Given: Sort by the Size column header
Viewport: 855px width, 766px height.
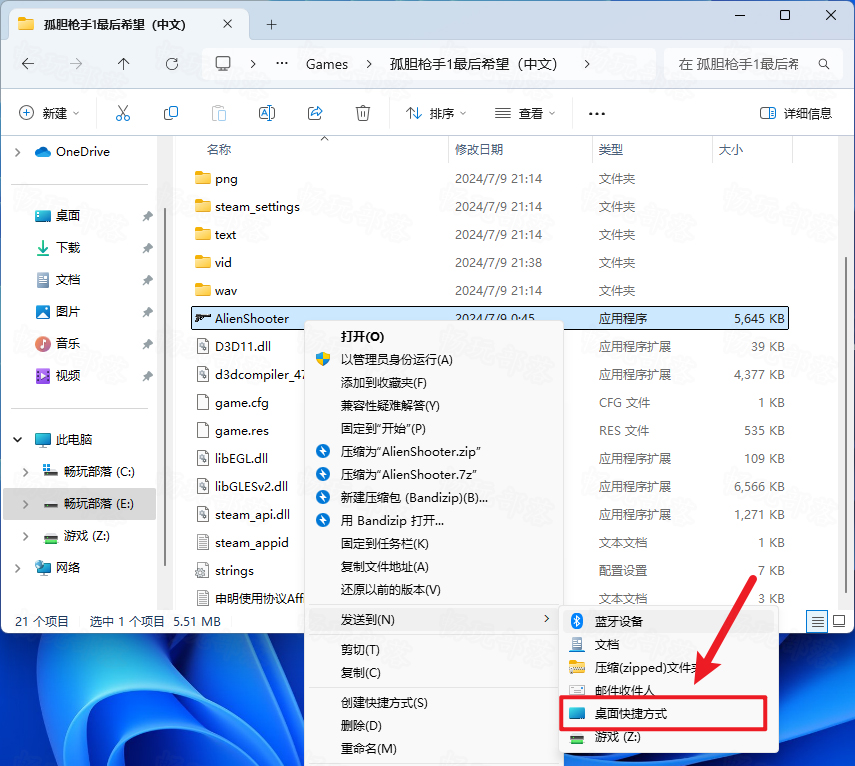Looking at the screenshot, I should [x=731, y=149].
